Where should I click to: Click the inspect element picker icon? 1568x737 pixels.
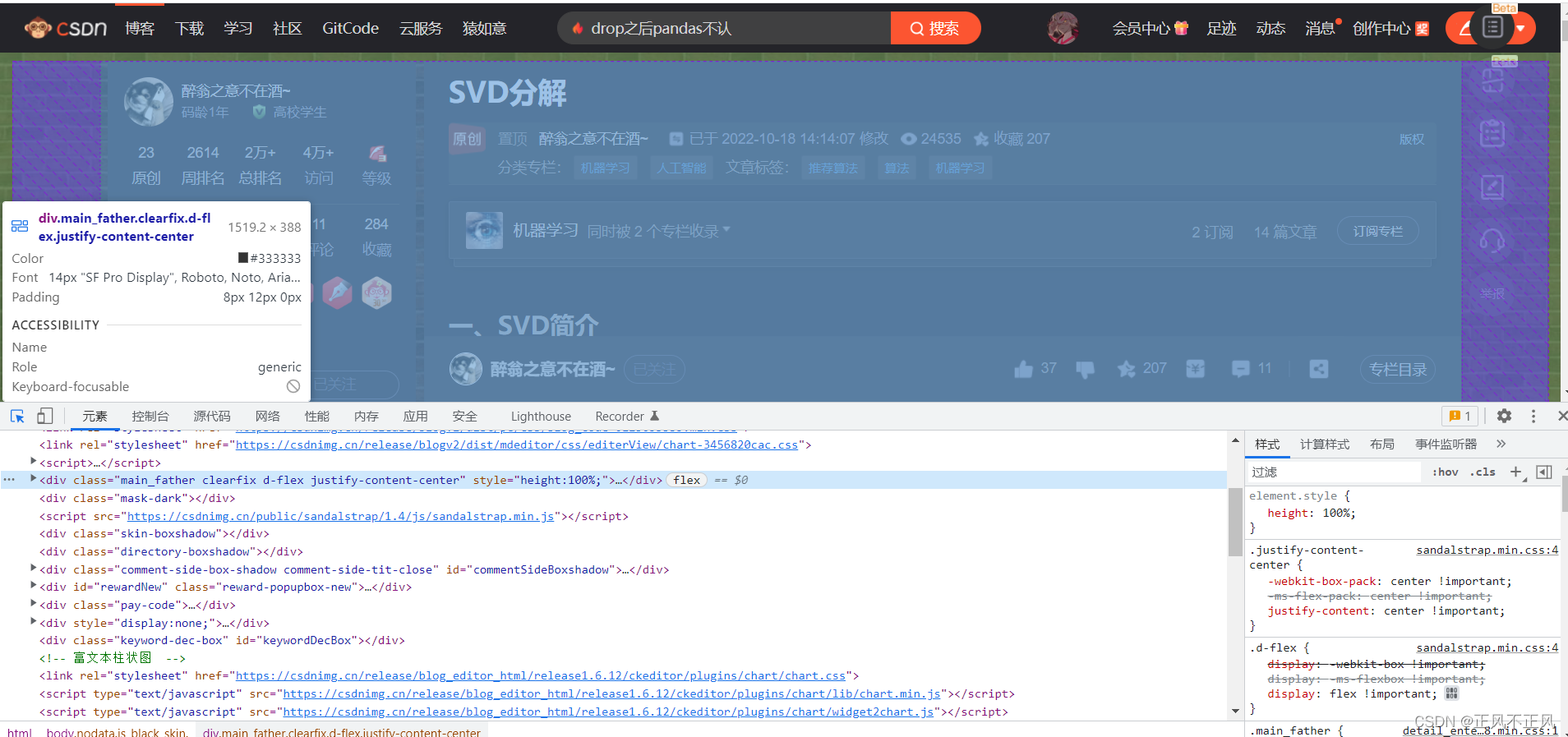coord(17,416)
